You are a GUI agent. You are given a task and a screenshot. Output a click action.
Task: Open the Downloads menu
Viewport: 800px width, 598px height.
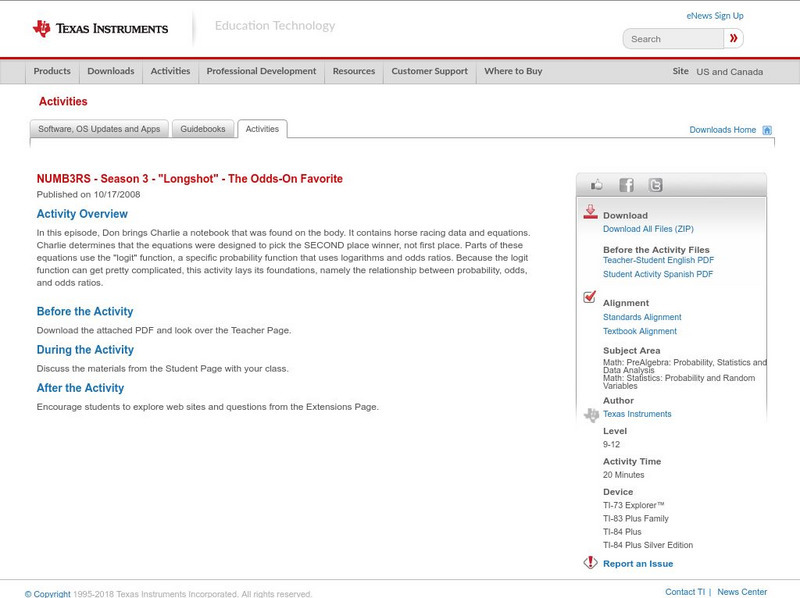111,71
